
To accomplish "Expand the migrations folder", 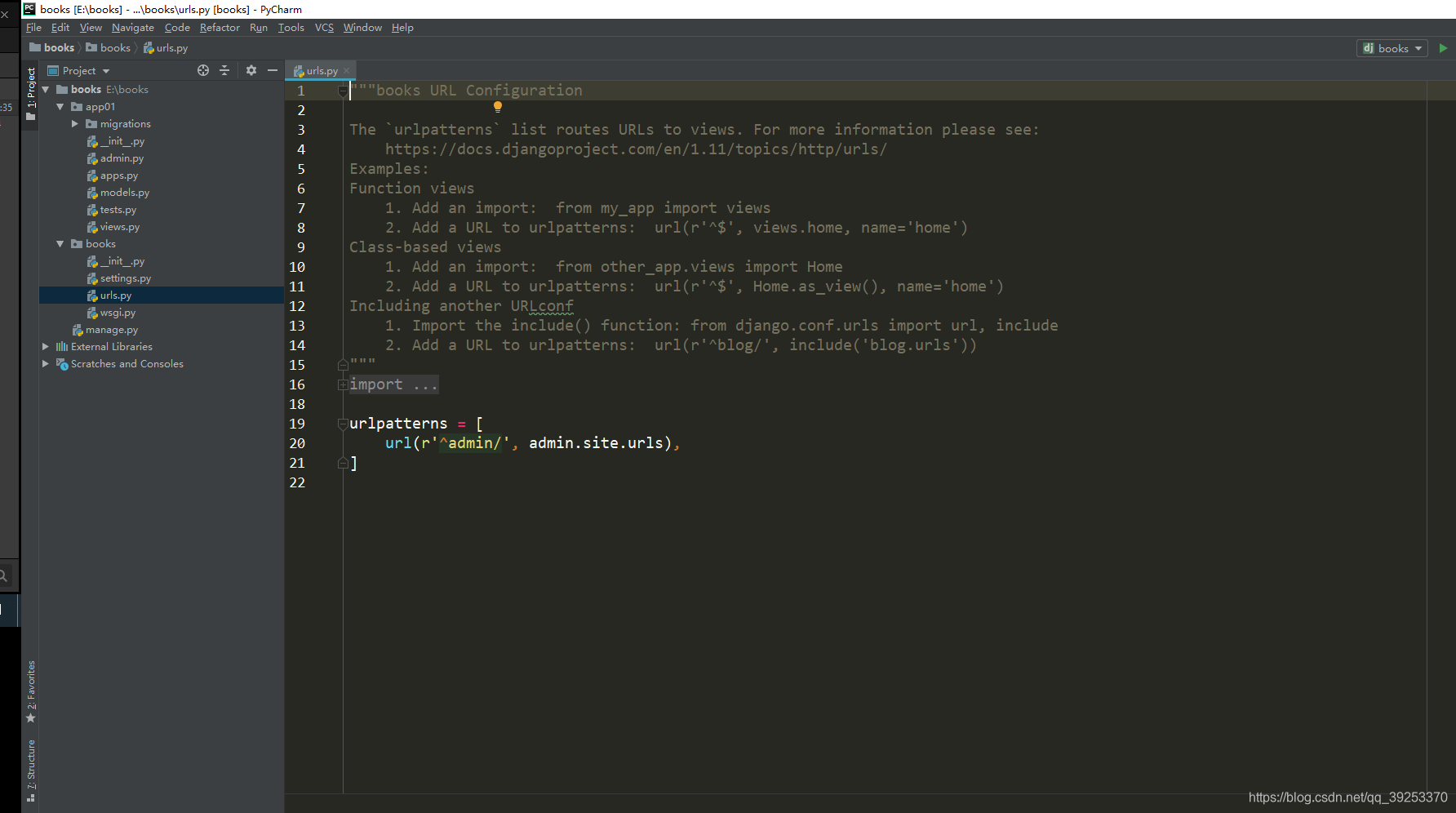I will 75,124.
